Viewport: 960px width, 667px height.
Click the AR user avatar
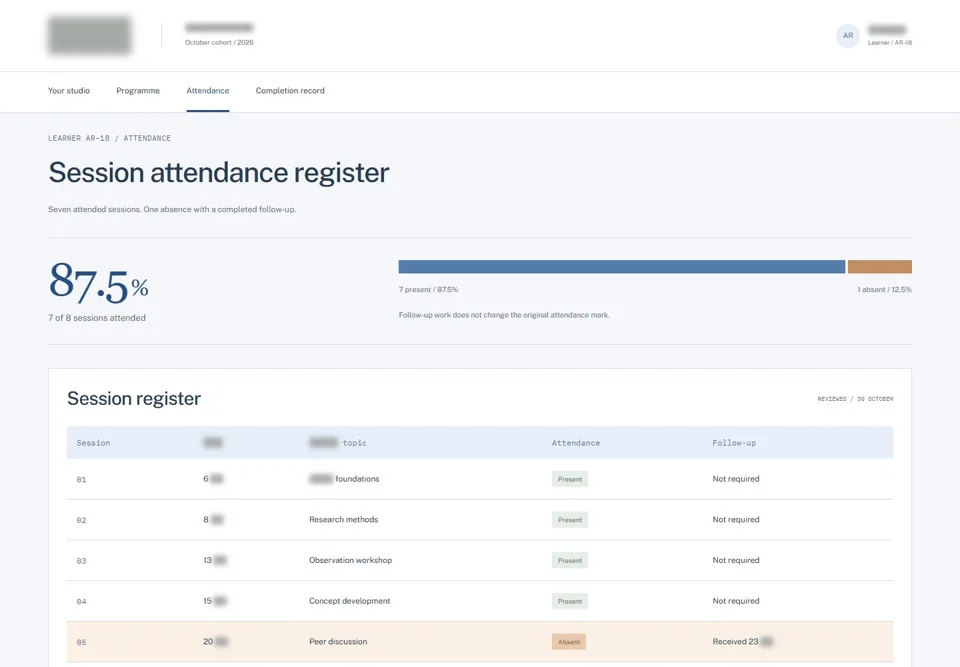click(x=847, y=36)
